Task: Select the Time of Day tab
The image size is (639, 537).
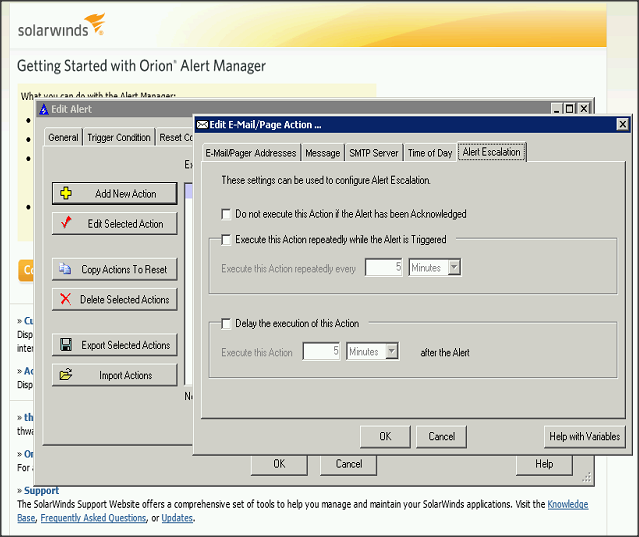Action: point(430,153)
